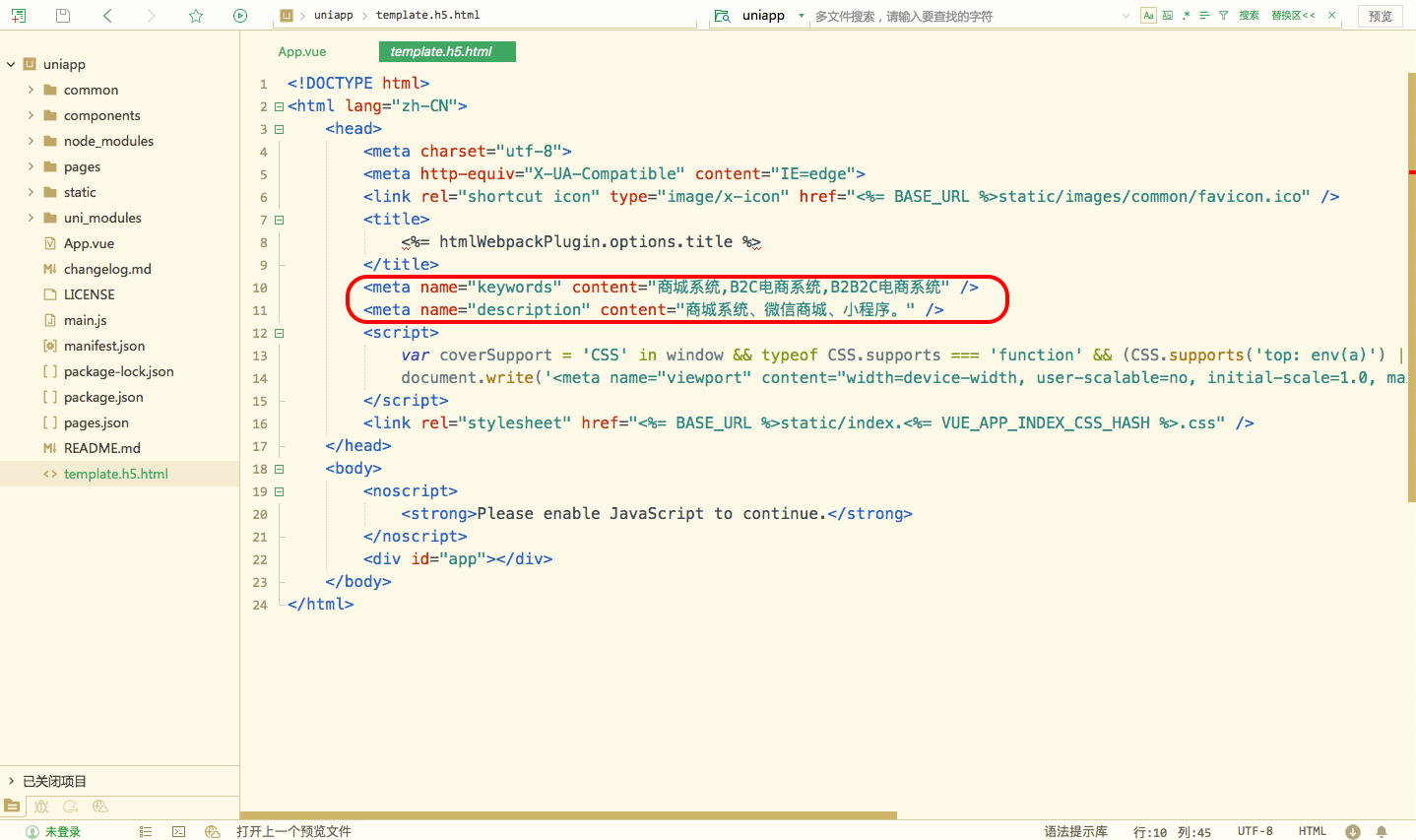Click 语法提示库 in the status bar

coord(1075,832)
